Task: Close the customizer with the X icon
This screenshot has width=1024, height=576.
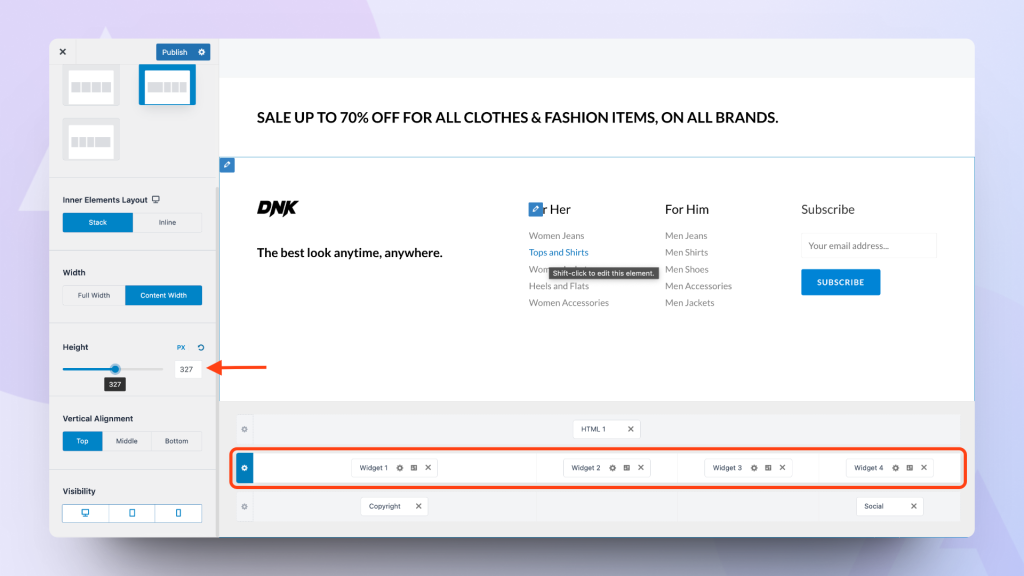Action: click(63, 52)
